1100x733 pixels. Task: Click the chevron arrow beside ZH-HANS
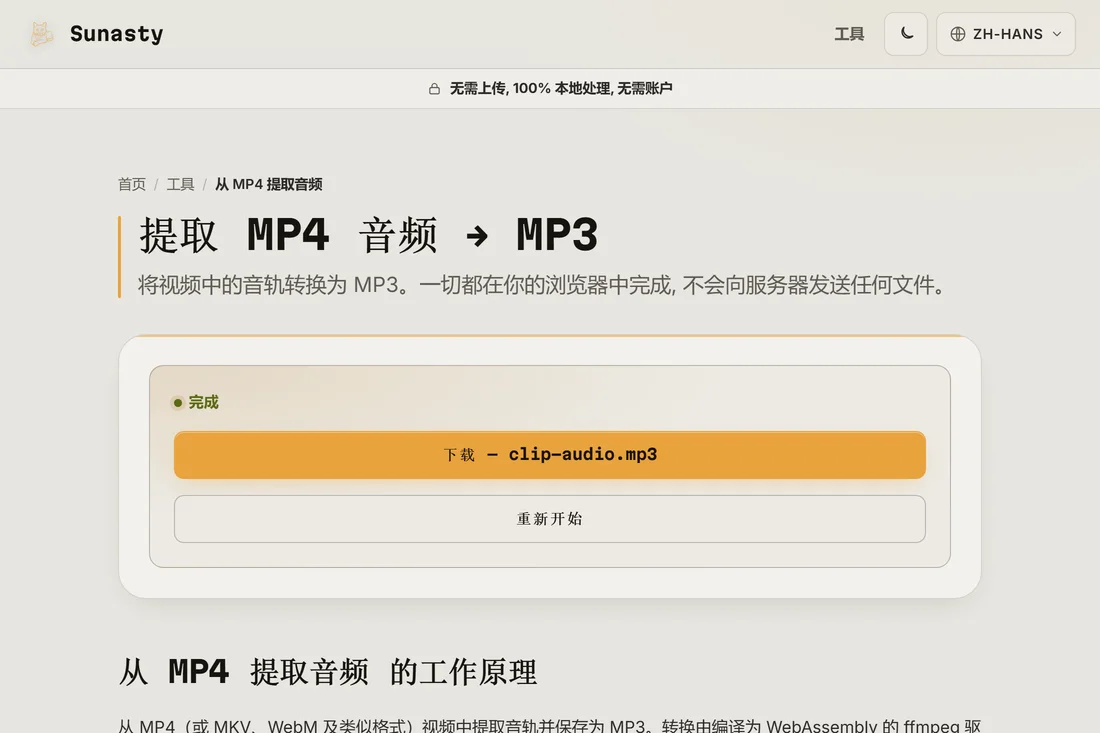1057,34
